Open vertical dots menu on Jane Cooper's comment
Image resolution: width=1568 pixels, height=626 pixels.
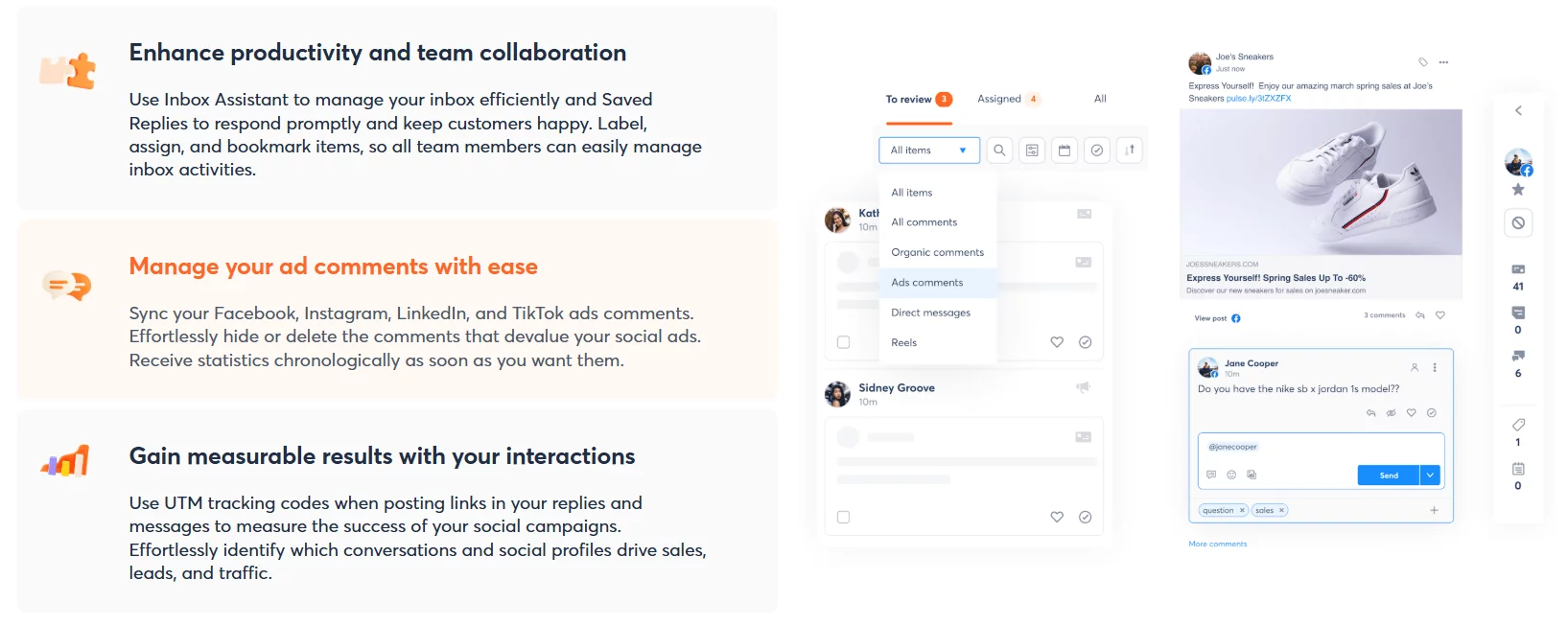pyautogui.click(x=1435, y=367)
